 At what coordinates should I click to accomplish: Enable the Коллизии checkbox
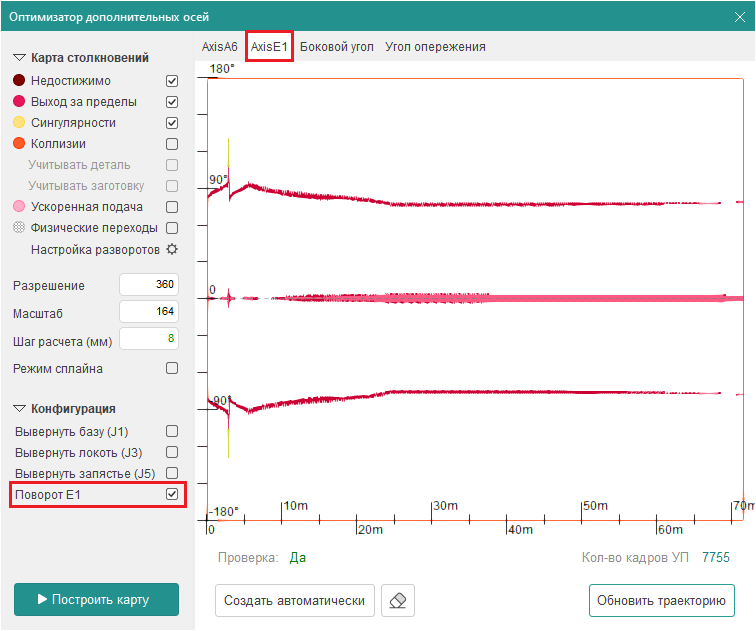172,144
